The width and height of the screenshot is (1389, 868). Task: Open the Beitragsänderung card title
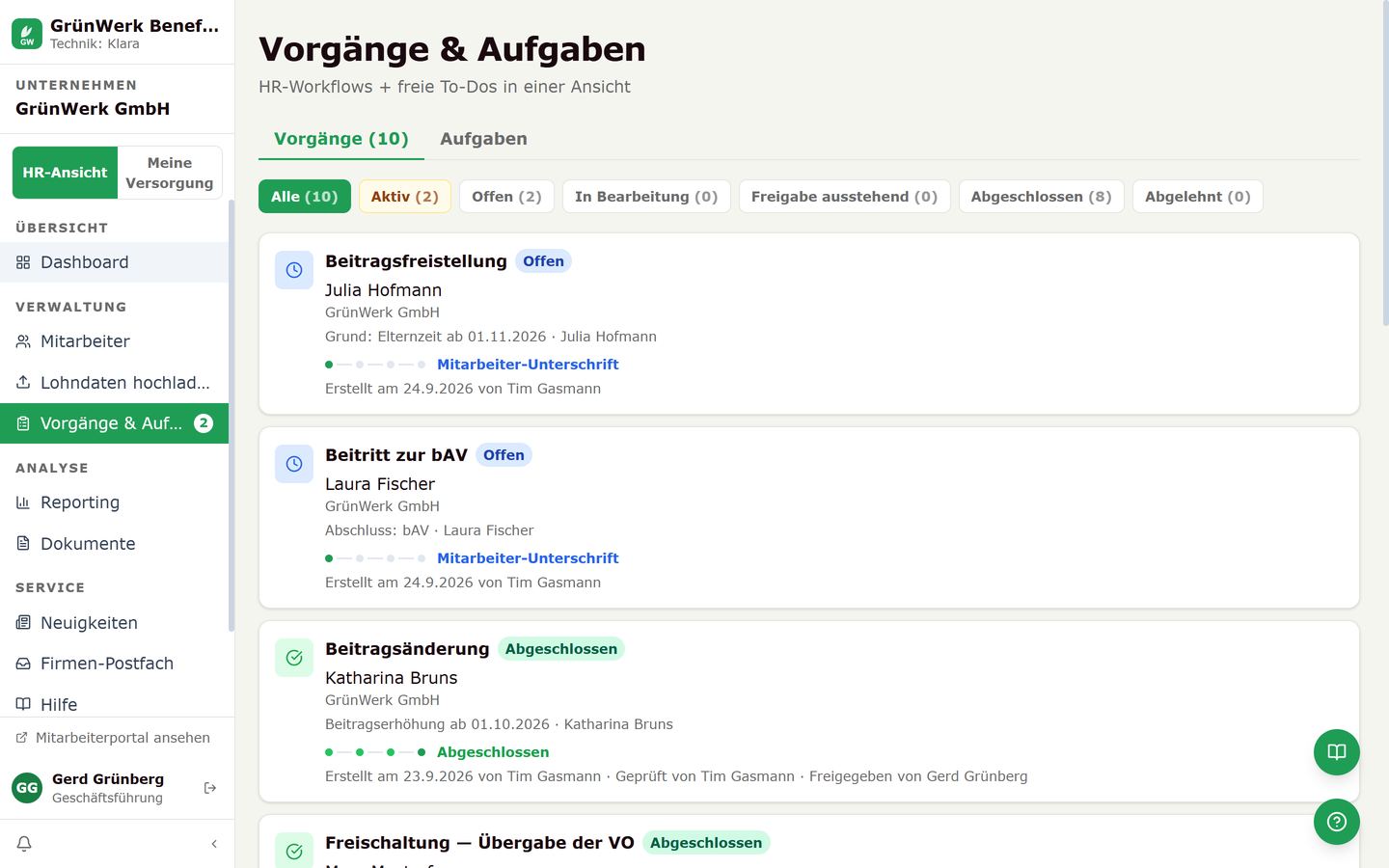[407, 649]
